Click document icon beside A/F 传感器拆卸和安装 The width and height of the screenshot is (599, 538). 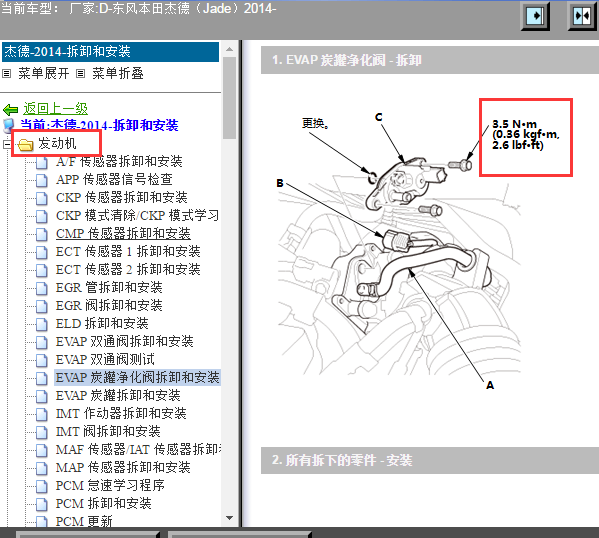(x=42, y=162)
